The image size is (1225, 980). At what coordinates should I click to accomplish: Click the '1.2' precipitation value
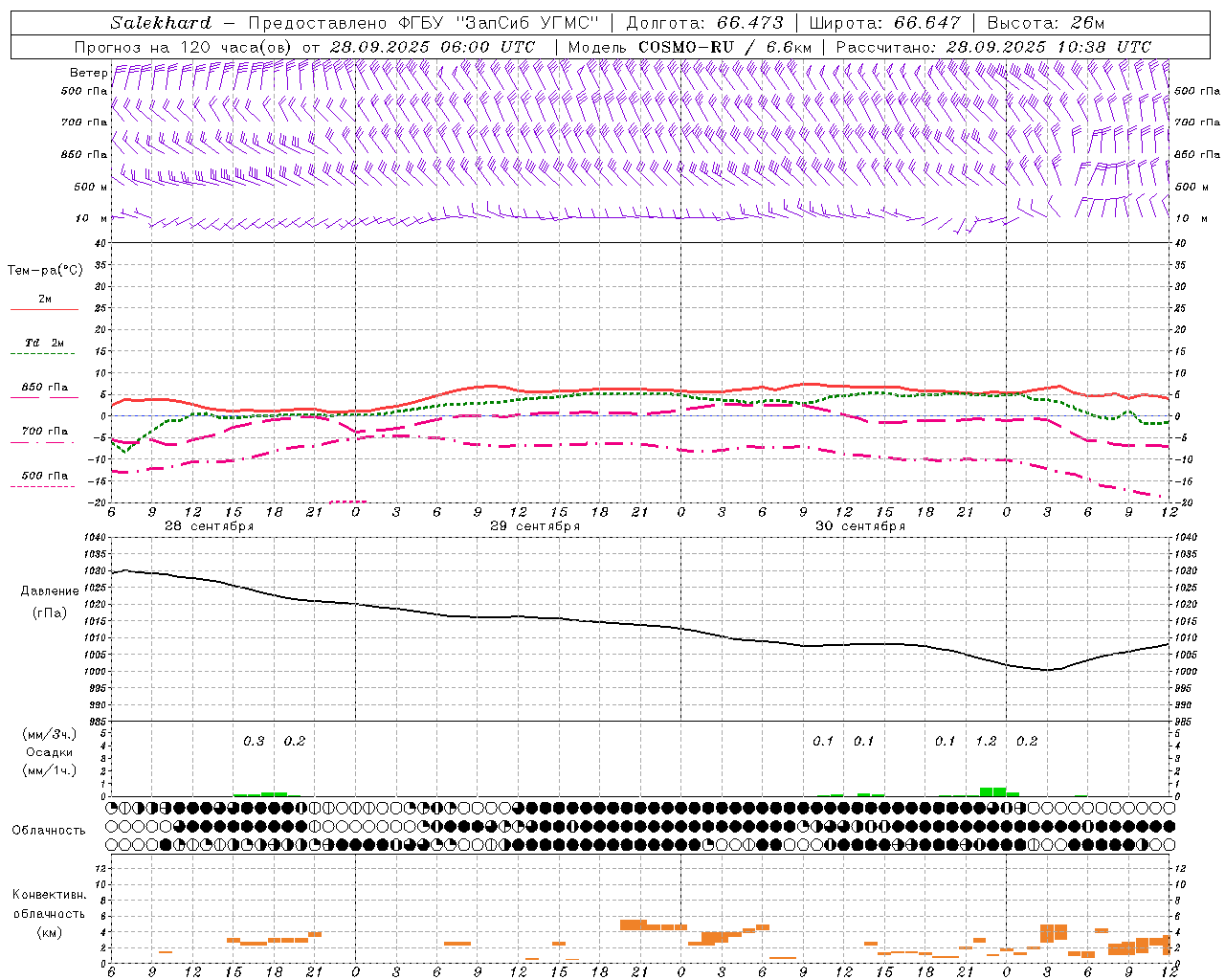[x=986, y=742]
